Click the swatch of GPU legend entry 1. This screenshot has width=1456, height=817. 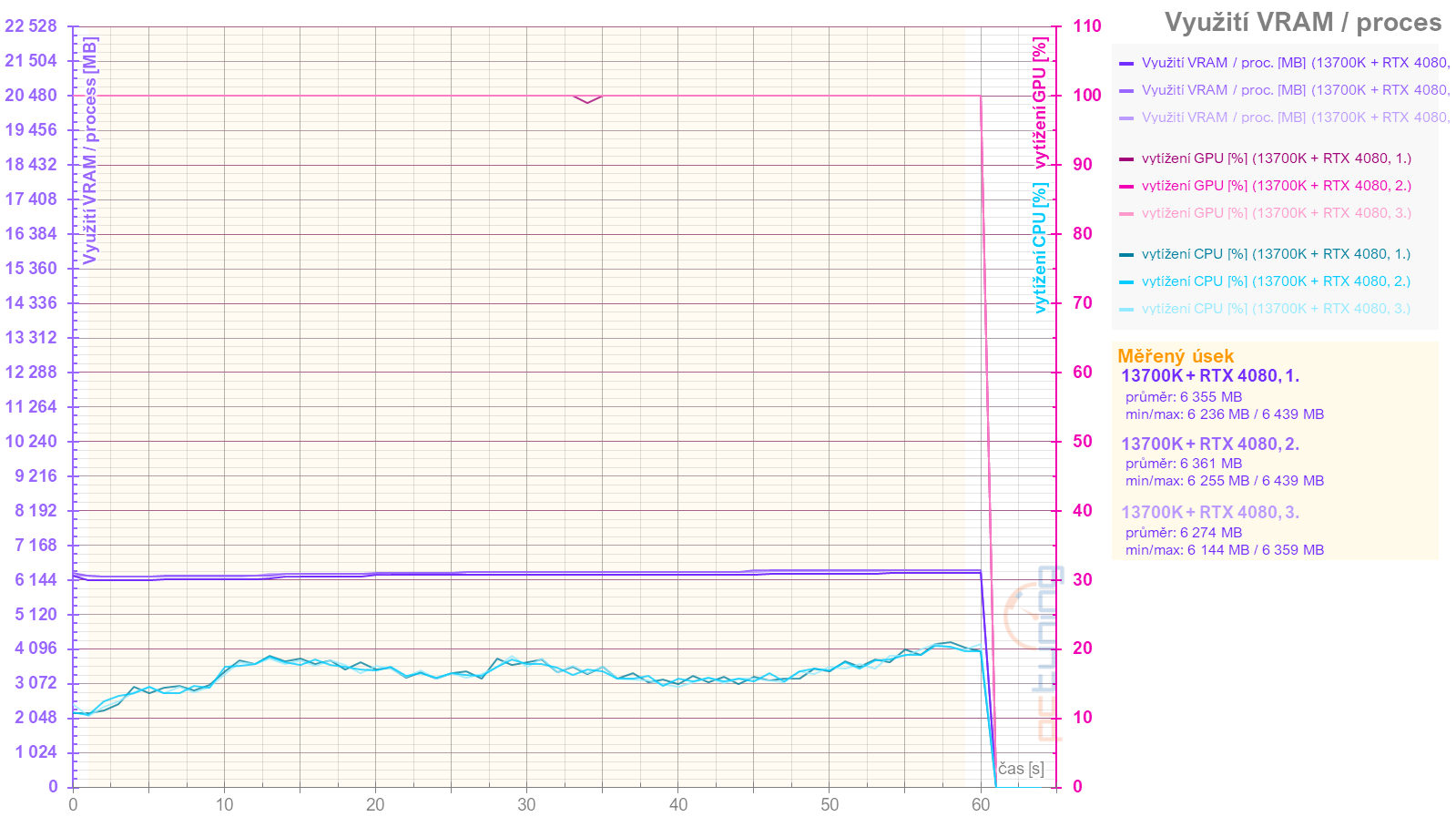pyautogui.click(x=1126, y=159)
